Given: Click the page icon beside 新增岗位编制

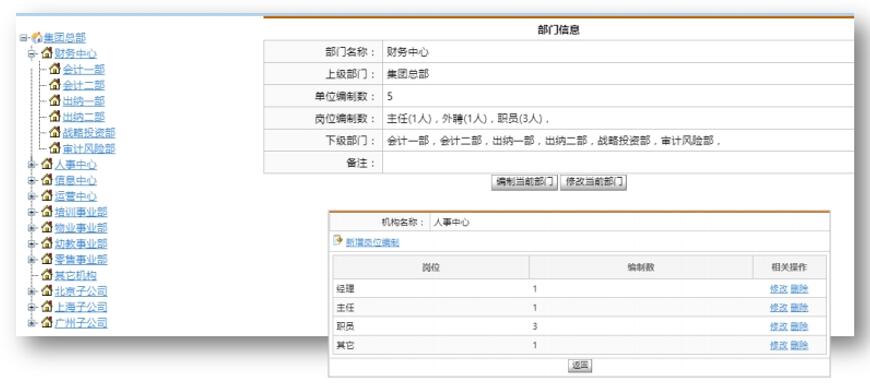Looking at the screenshot, I should coord(338,240).
